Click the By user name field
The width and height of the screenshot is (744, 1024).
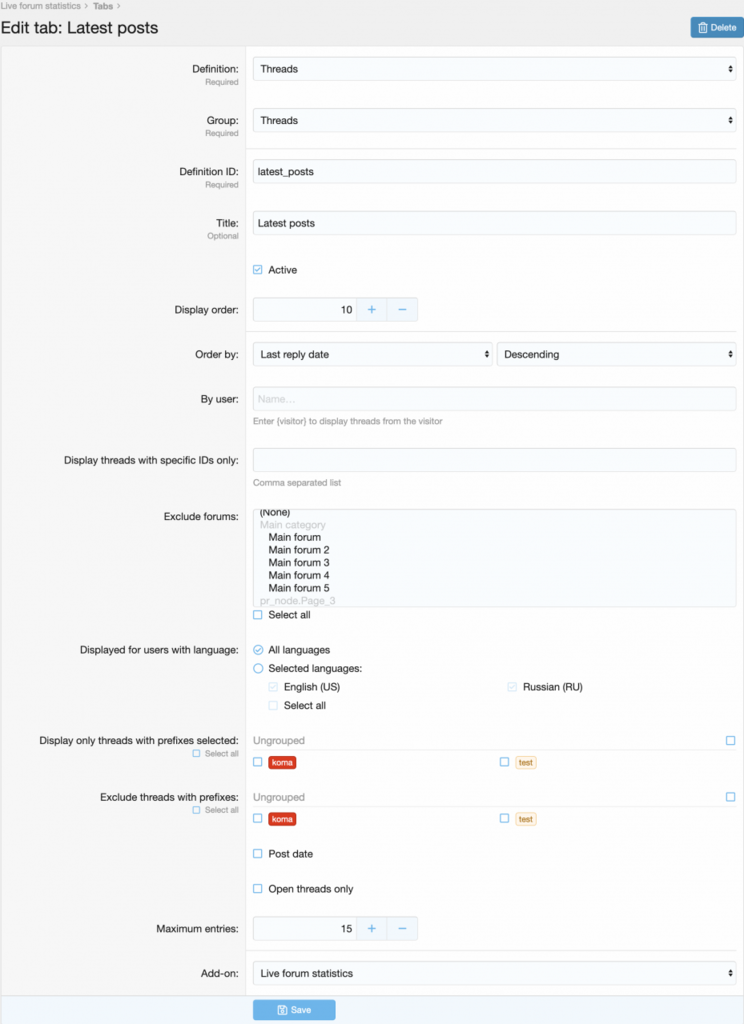(x=494, y=399)
